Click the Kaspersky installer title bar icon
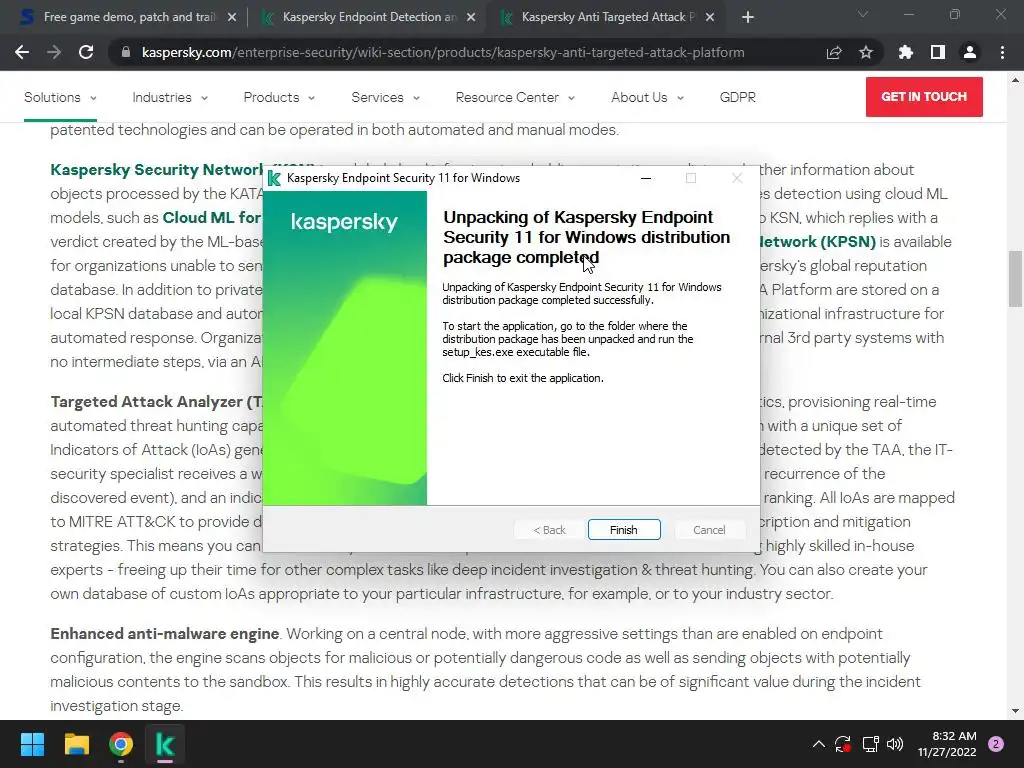The image size is (1024, 768). point(274,178)
